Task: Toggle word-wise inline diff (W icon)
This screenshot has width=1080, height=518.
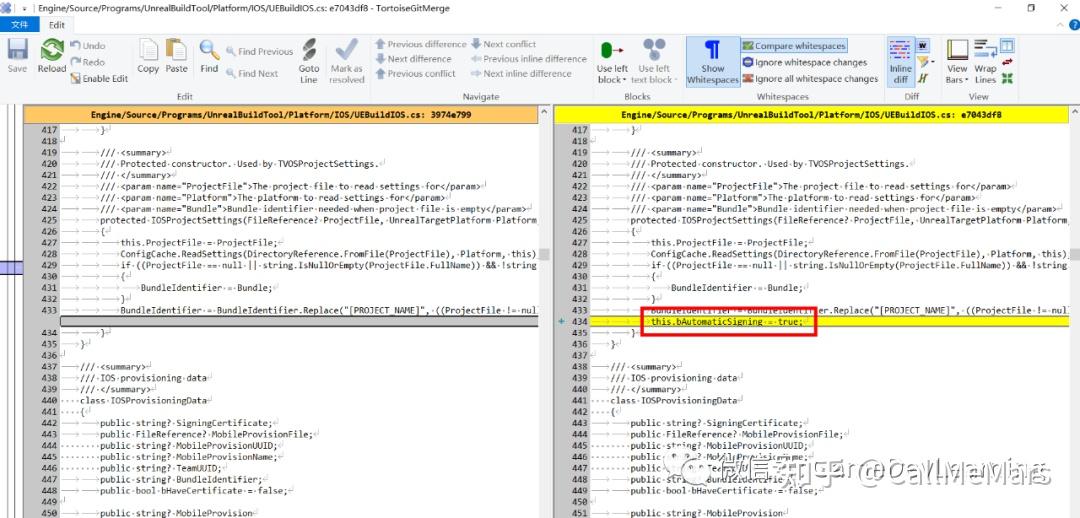Action: coord(922,45)
